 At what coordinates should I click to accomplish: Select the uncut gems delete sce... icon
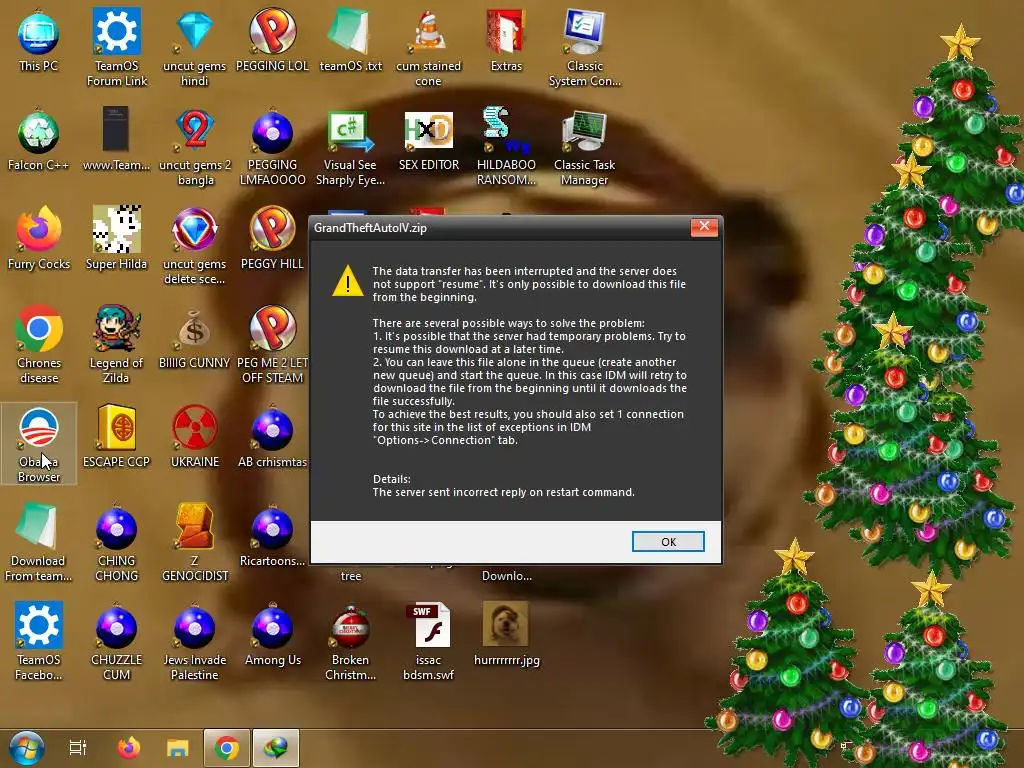195,246
